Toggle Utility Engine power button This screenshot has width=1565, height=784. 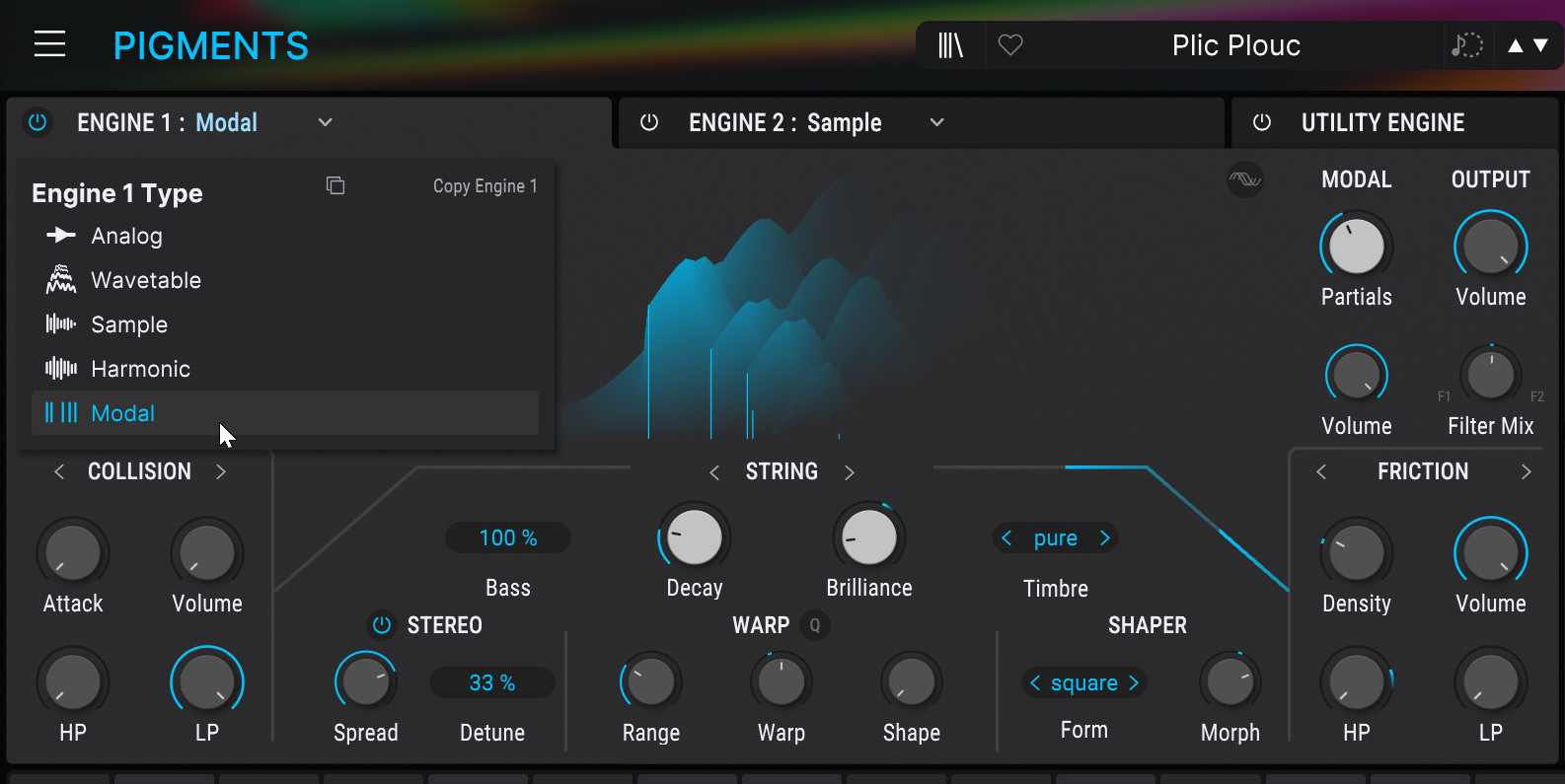pyautogui.click(x=1262, y=122)
